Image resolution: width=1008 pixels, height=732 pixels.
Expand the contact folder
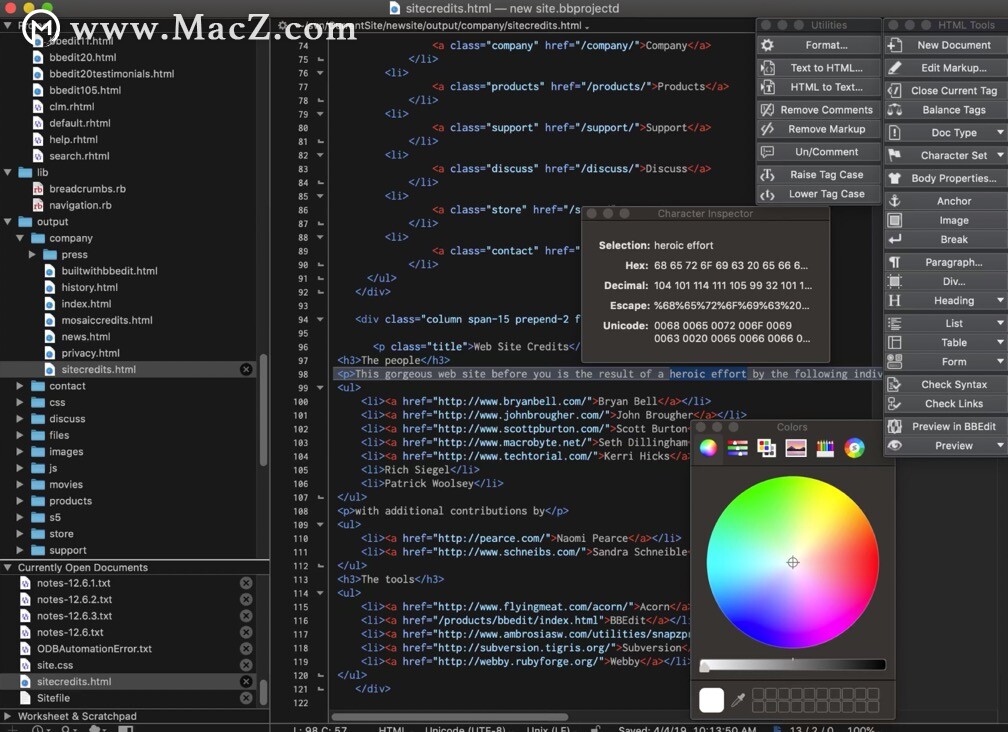click(20, 386)
